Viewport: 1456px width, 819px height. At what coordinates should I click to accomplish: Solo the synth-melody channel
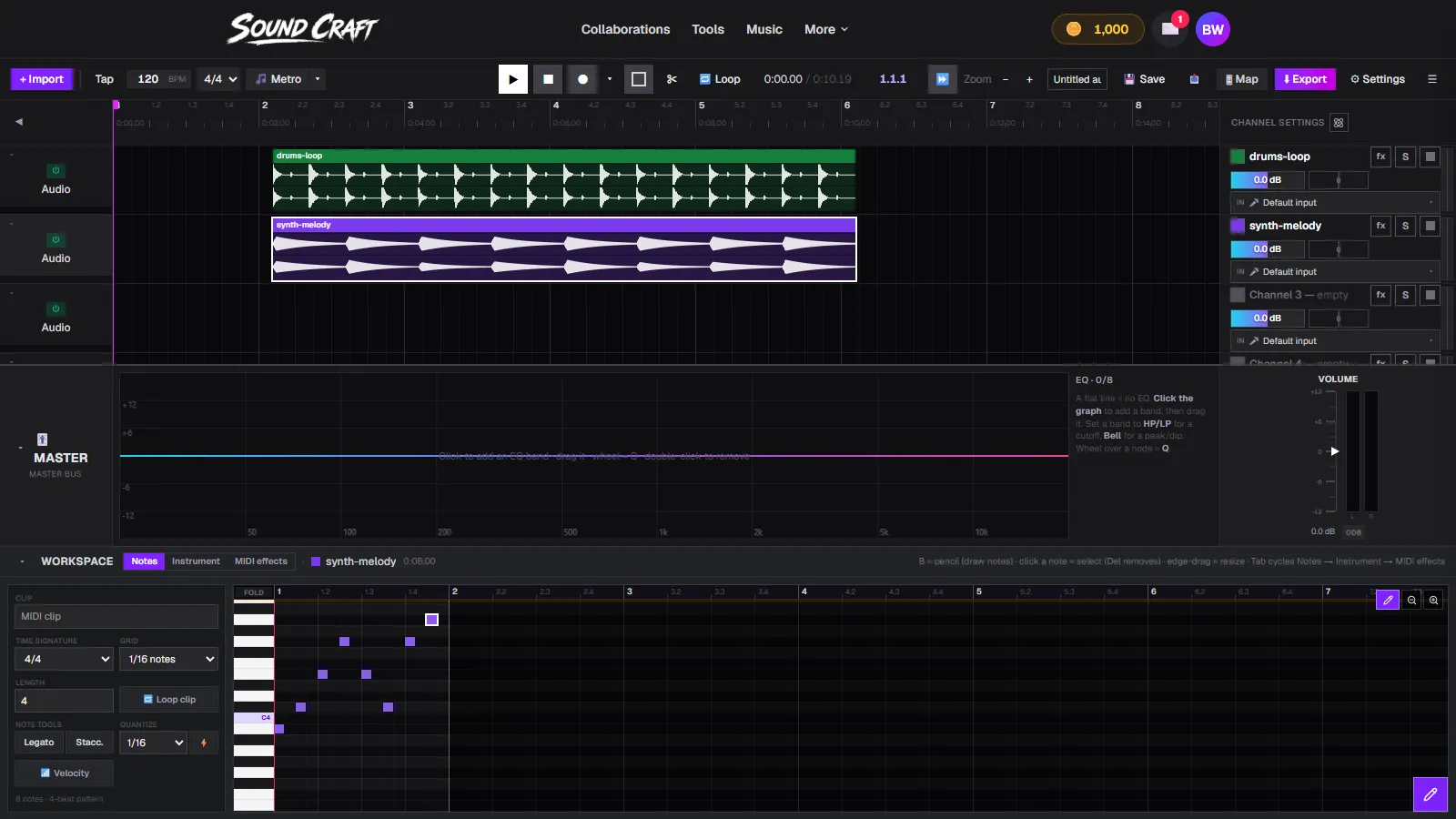click(1406, 226)
